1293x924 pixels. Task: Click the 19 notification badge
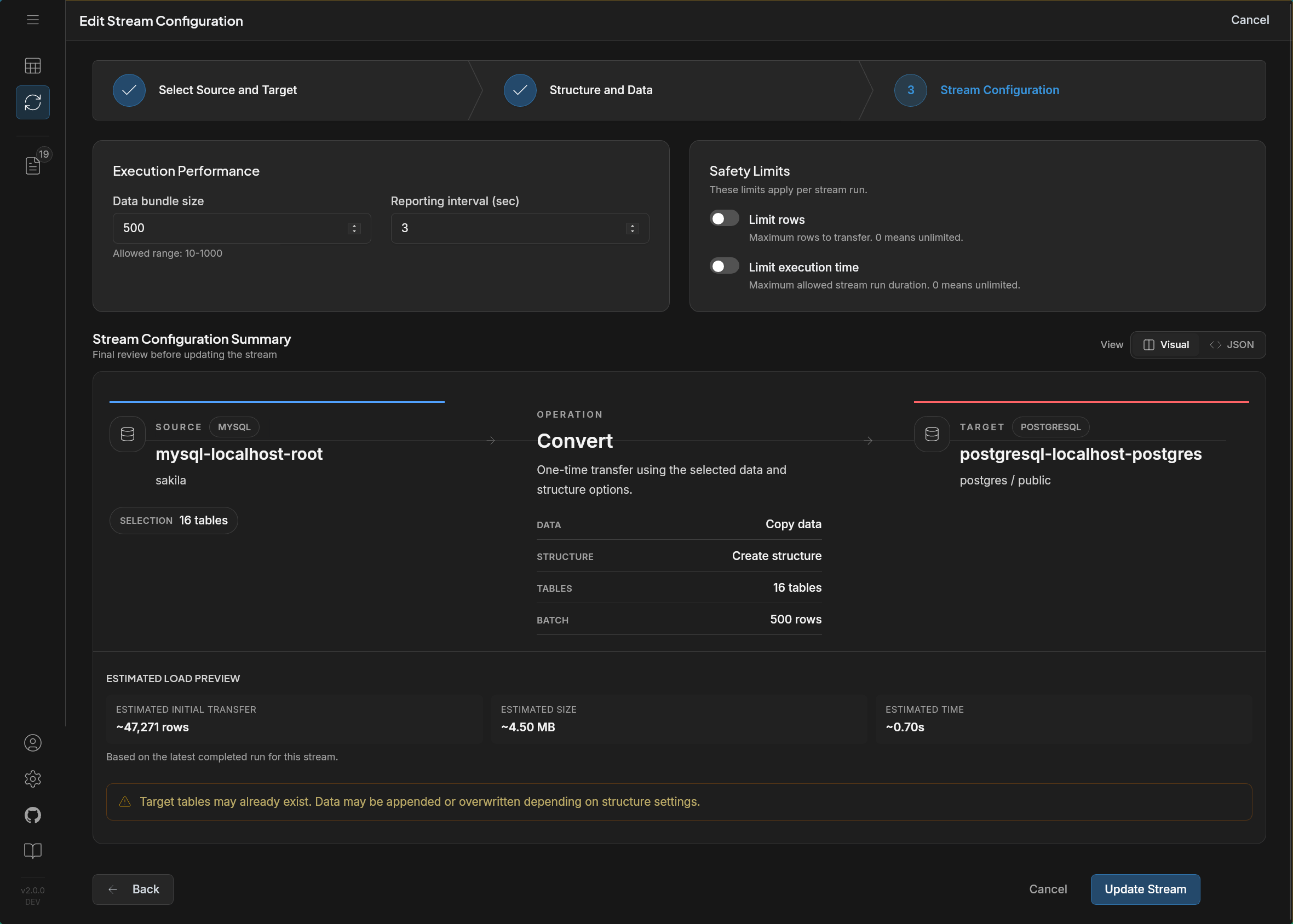coord(44,154)
